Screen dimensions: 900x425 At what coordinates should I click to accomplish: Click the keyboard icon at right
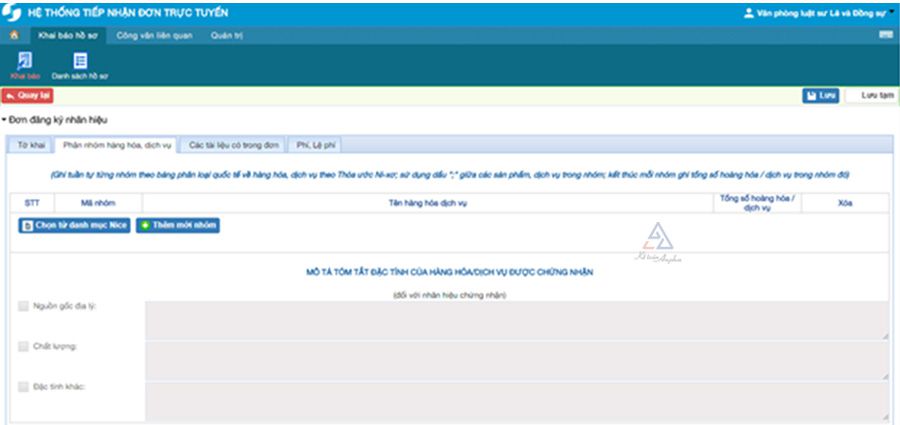[x=885, y=36]
